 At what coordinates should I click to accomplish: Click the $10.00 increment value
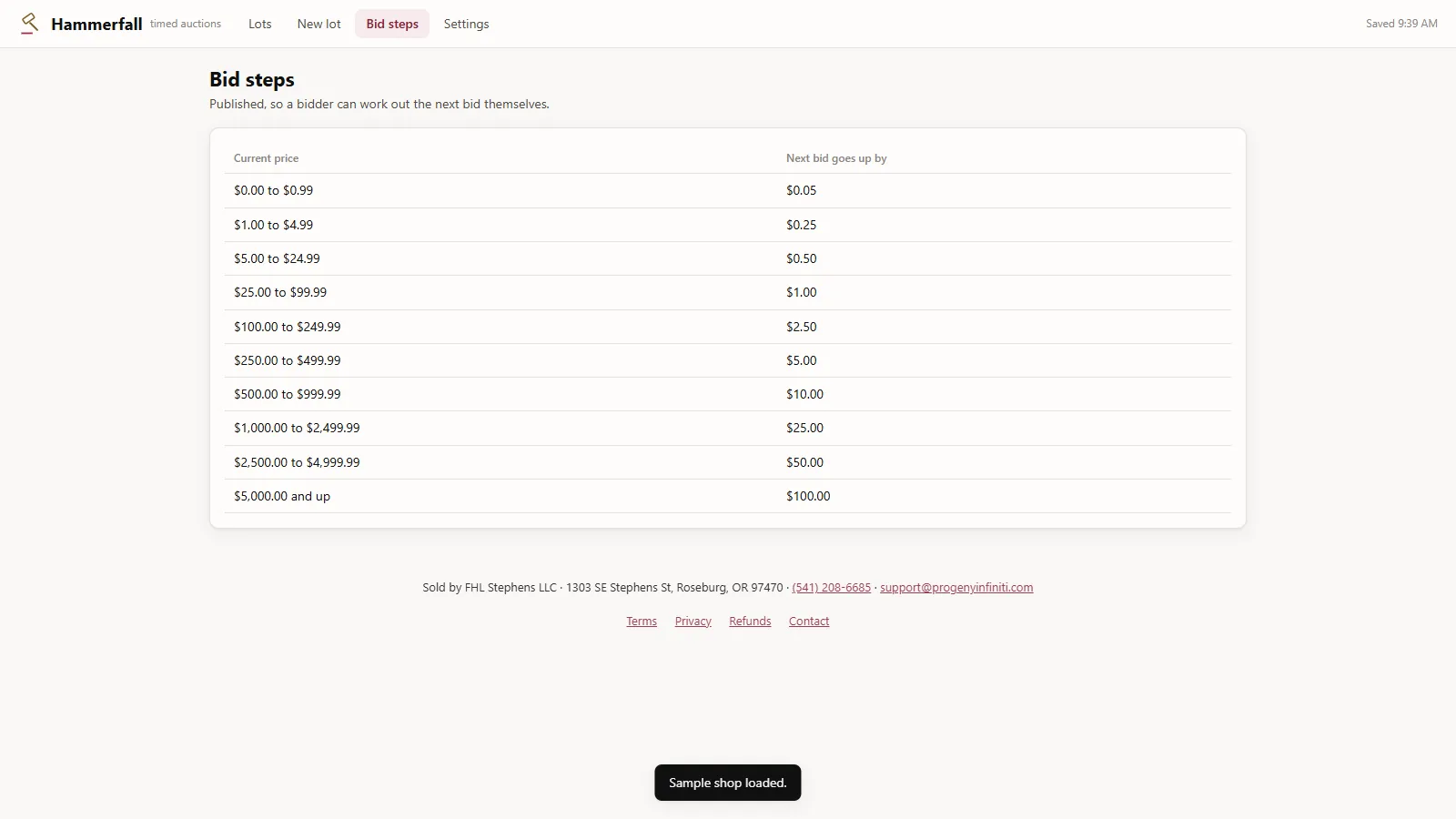point(805,394)
